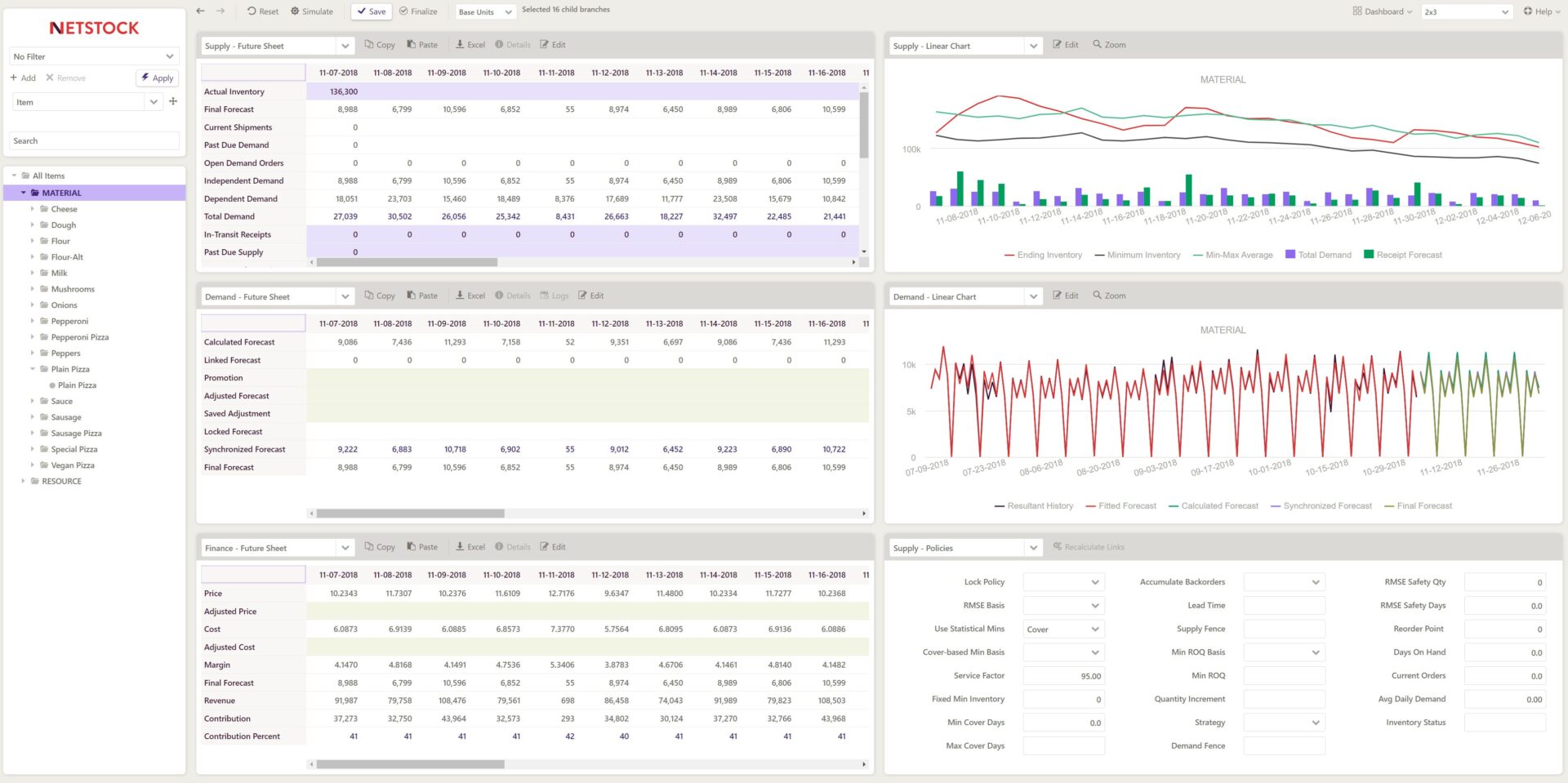This screenshot has height=783, width=1568.
Task: Click the plus icon next to the Item dropdown
Action: (173, 101)
